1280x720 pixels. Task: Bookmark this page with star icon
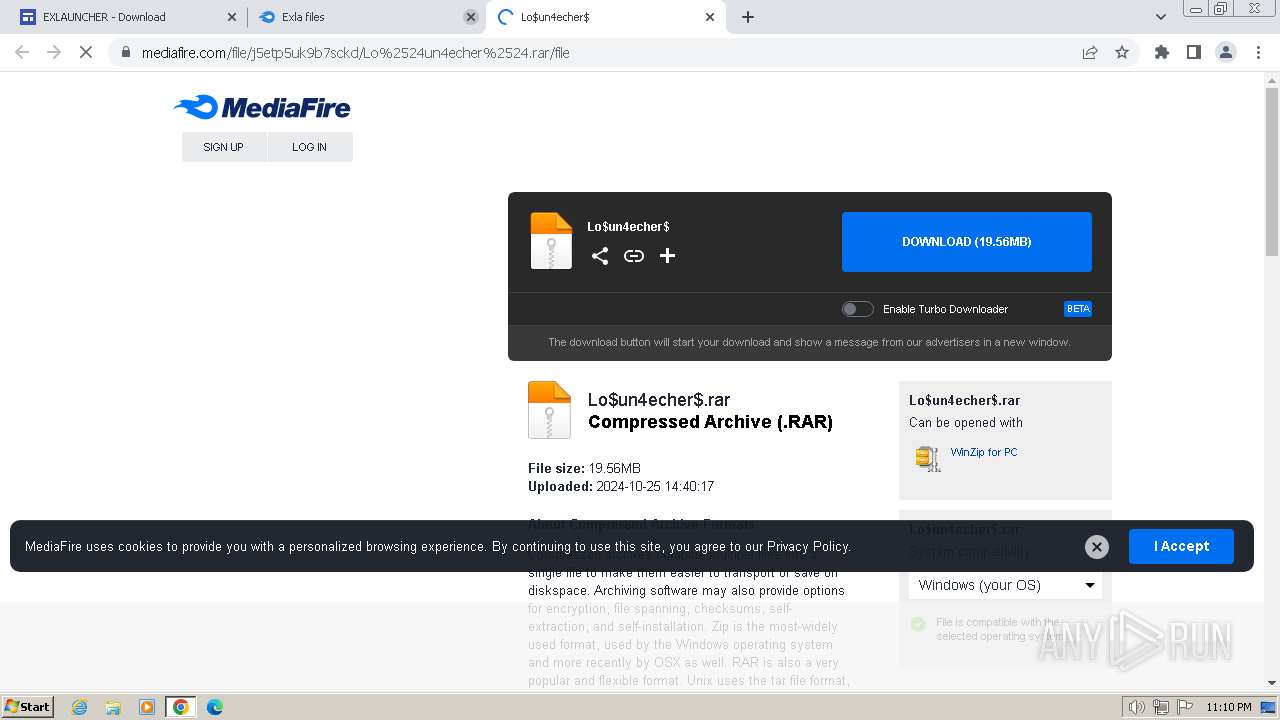(x=1122, y=52)
